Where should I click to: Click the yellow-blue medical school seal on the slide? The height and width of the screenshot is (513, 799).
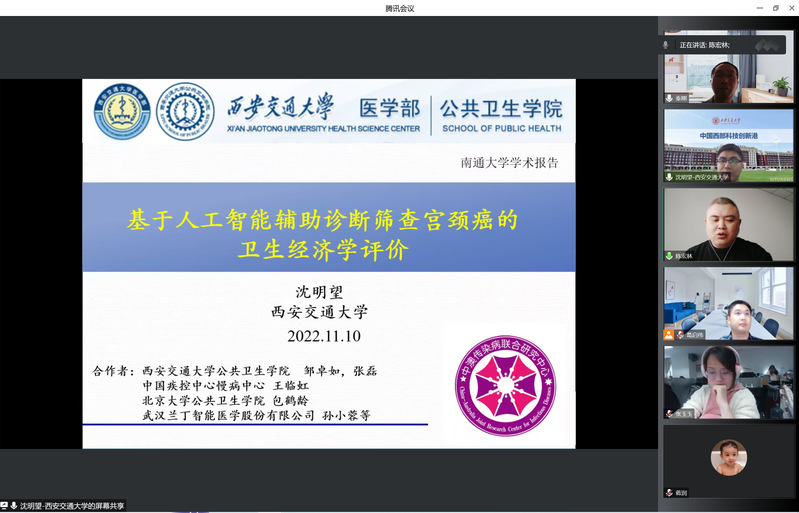(122, 112)
